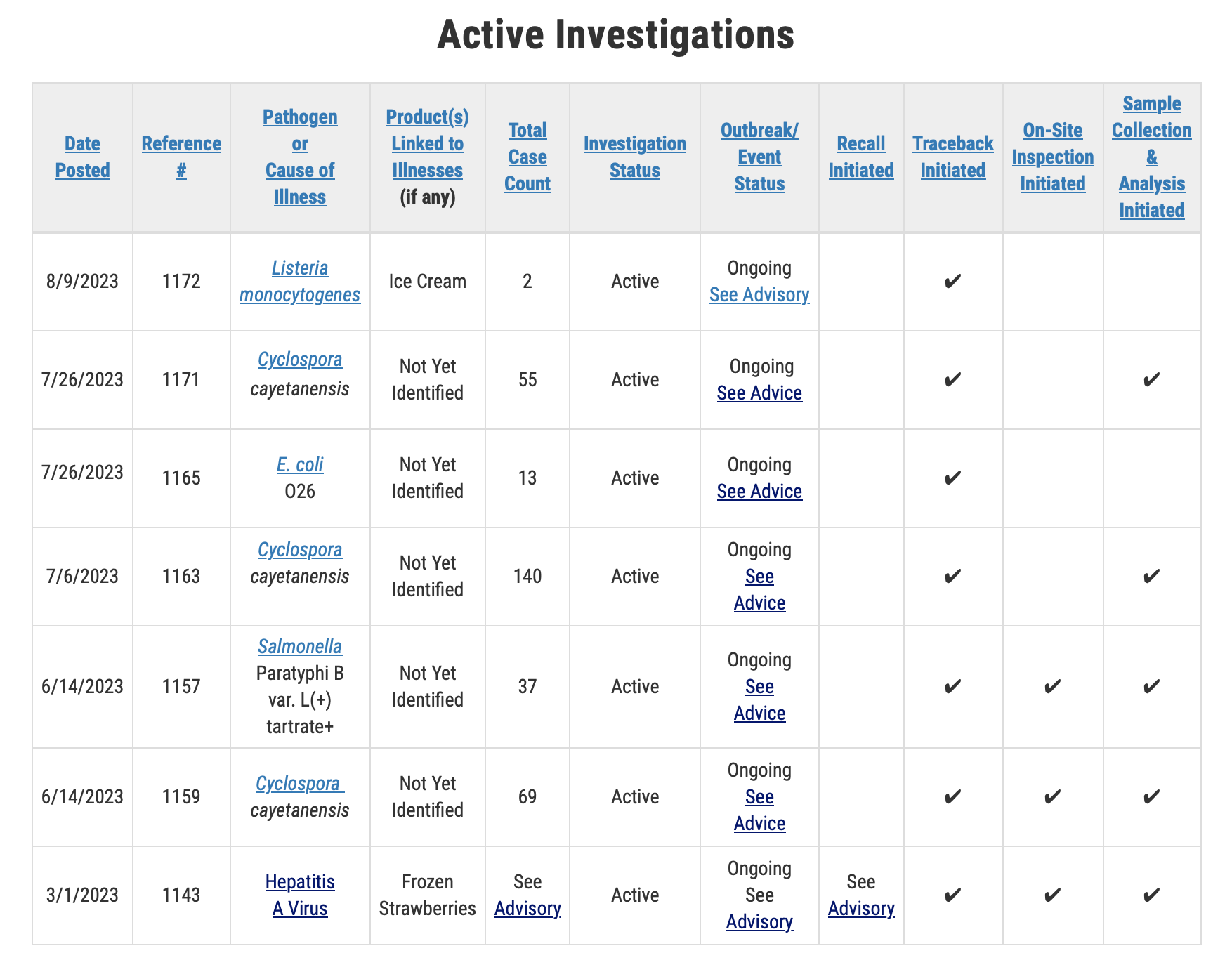Toggle Sample Collection mark for Salmonella Paratyphi row
Viewport: 1232px width, 979px height.
coord(1152,686)
